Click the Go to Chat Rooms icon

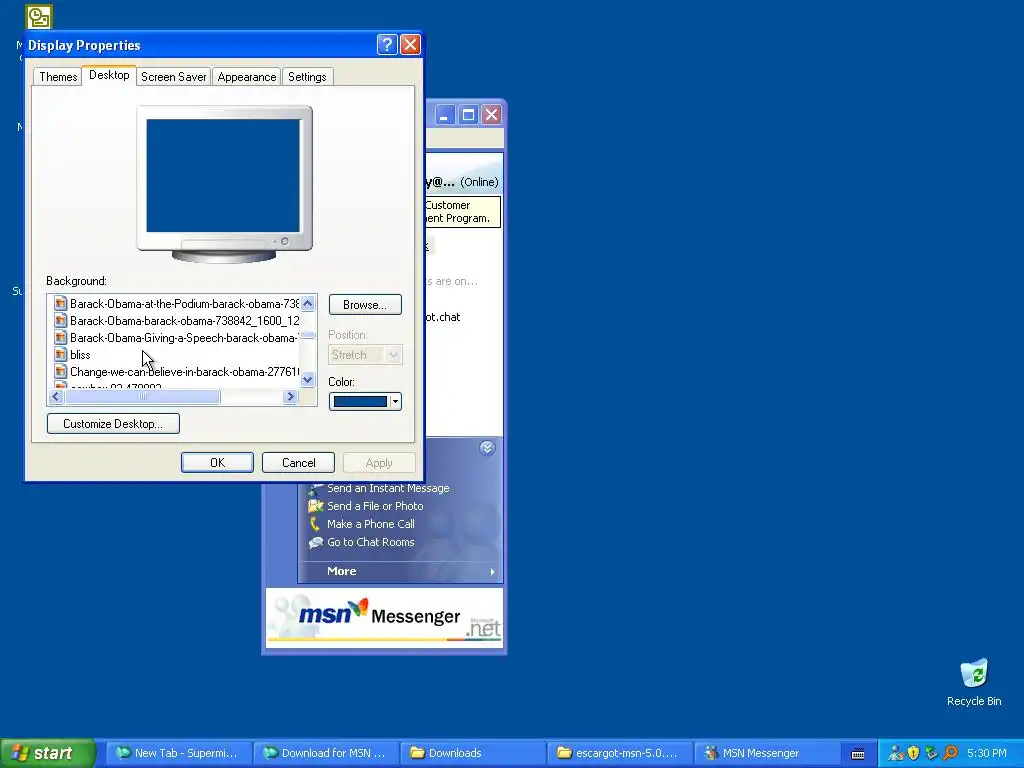(316, 542)
